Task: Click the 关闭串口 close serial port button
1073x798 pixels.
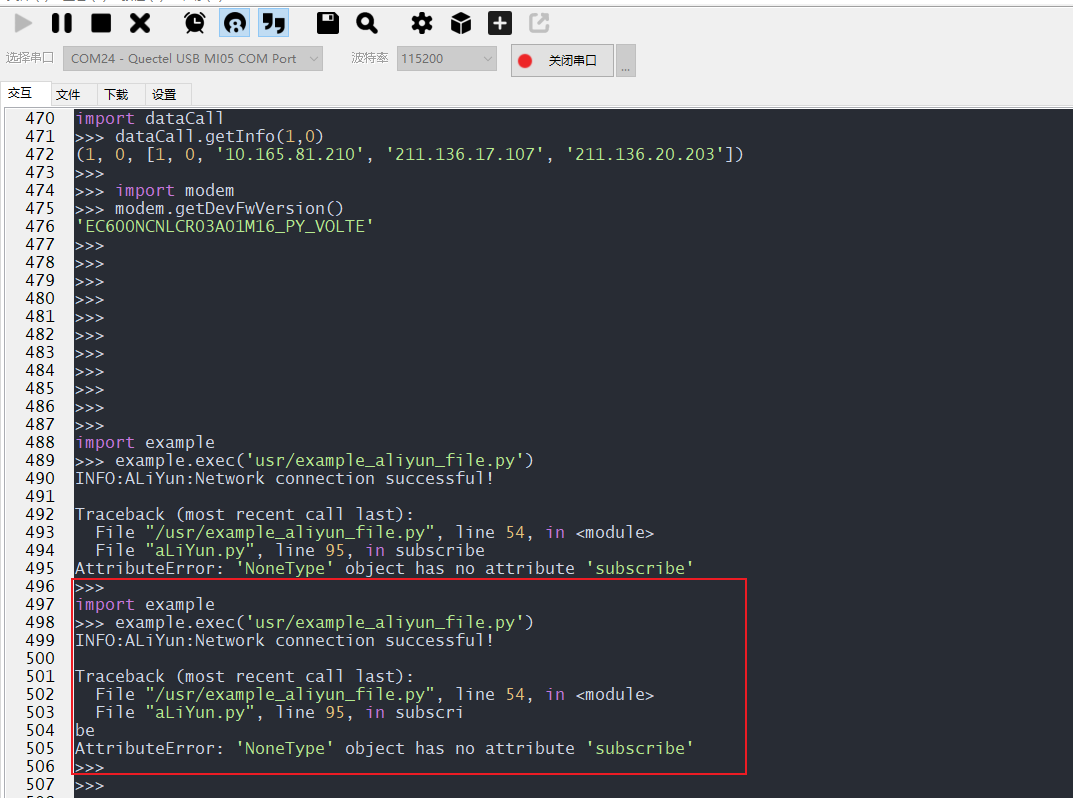Action: pyautogui.click(x=563, y=60)
